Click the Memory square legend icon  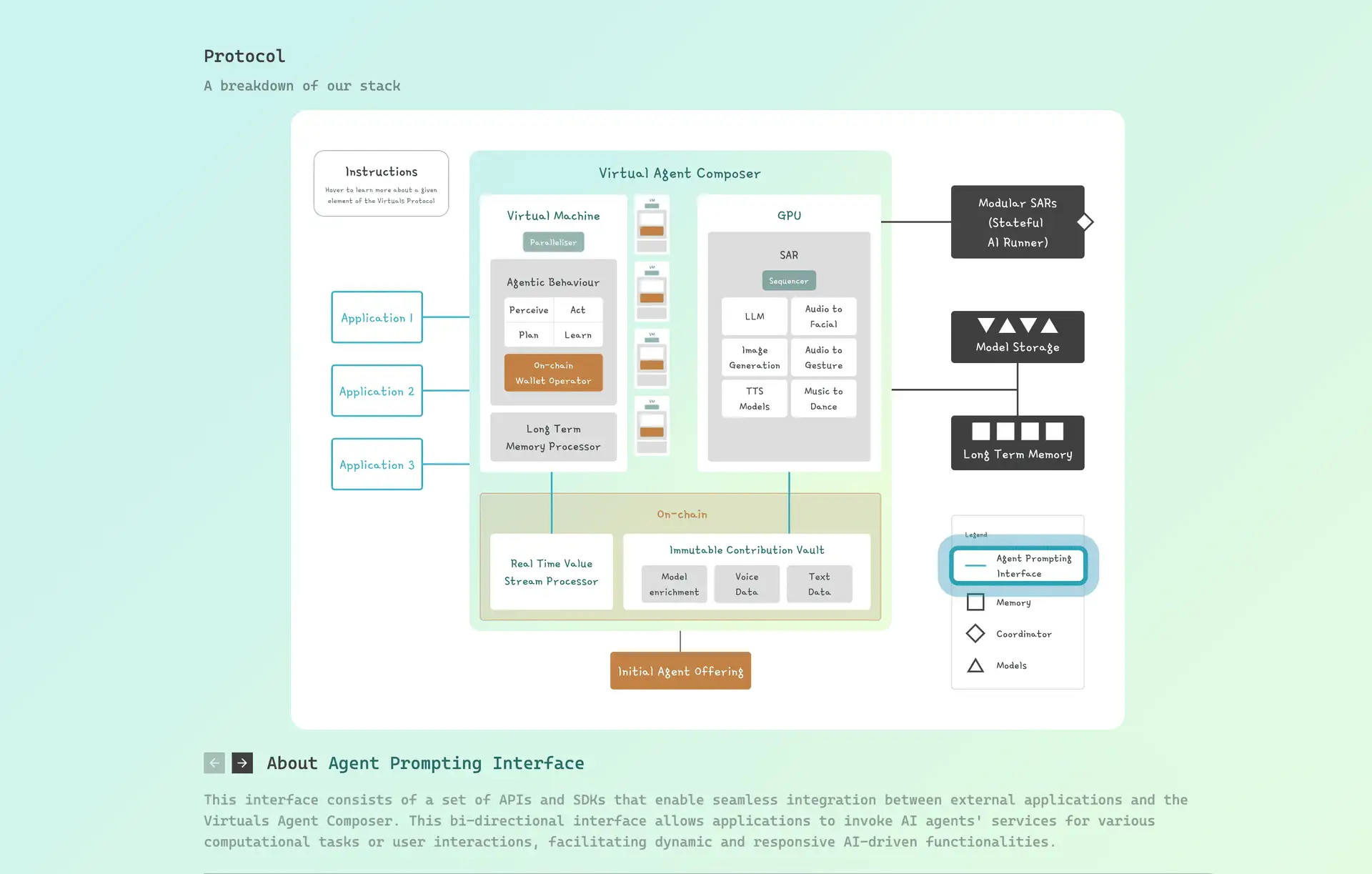pos(975,602)
